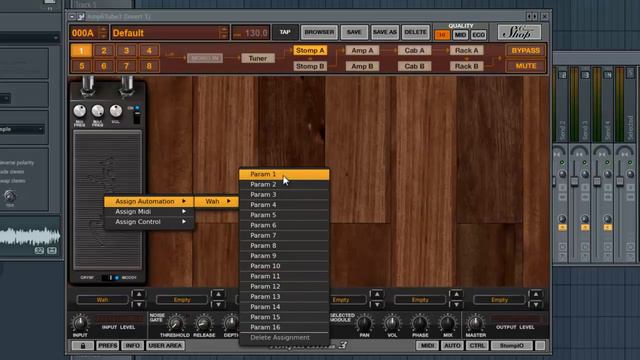Screen dimensions: 640x360
Task: Click the AUTO automation button
Action: pyautogui.click(x=452, y=346)
